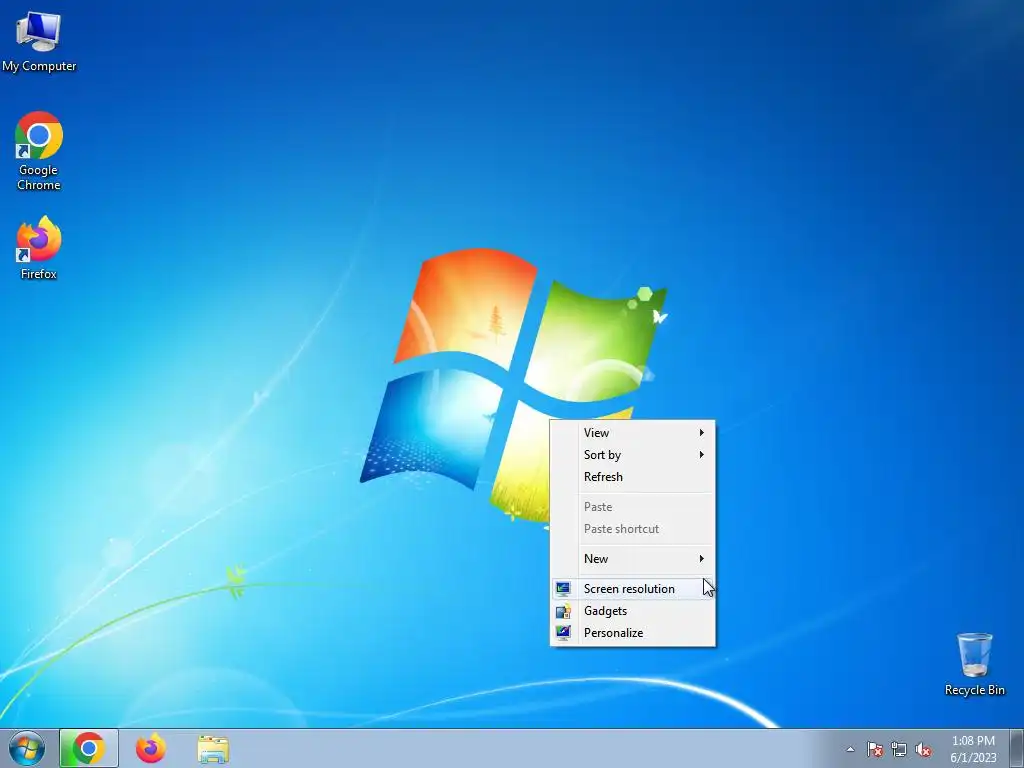This screenshot has height=768, width=1024.
Task: Click the Show desktop strip at taskbar end
Action: (x=1017, y=748)
